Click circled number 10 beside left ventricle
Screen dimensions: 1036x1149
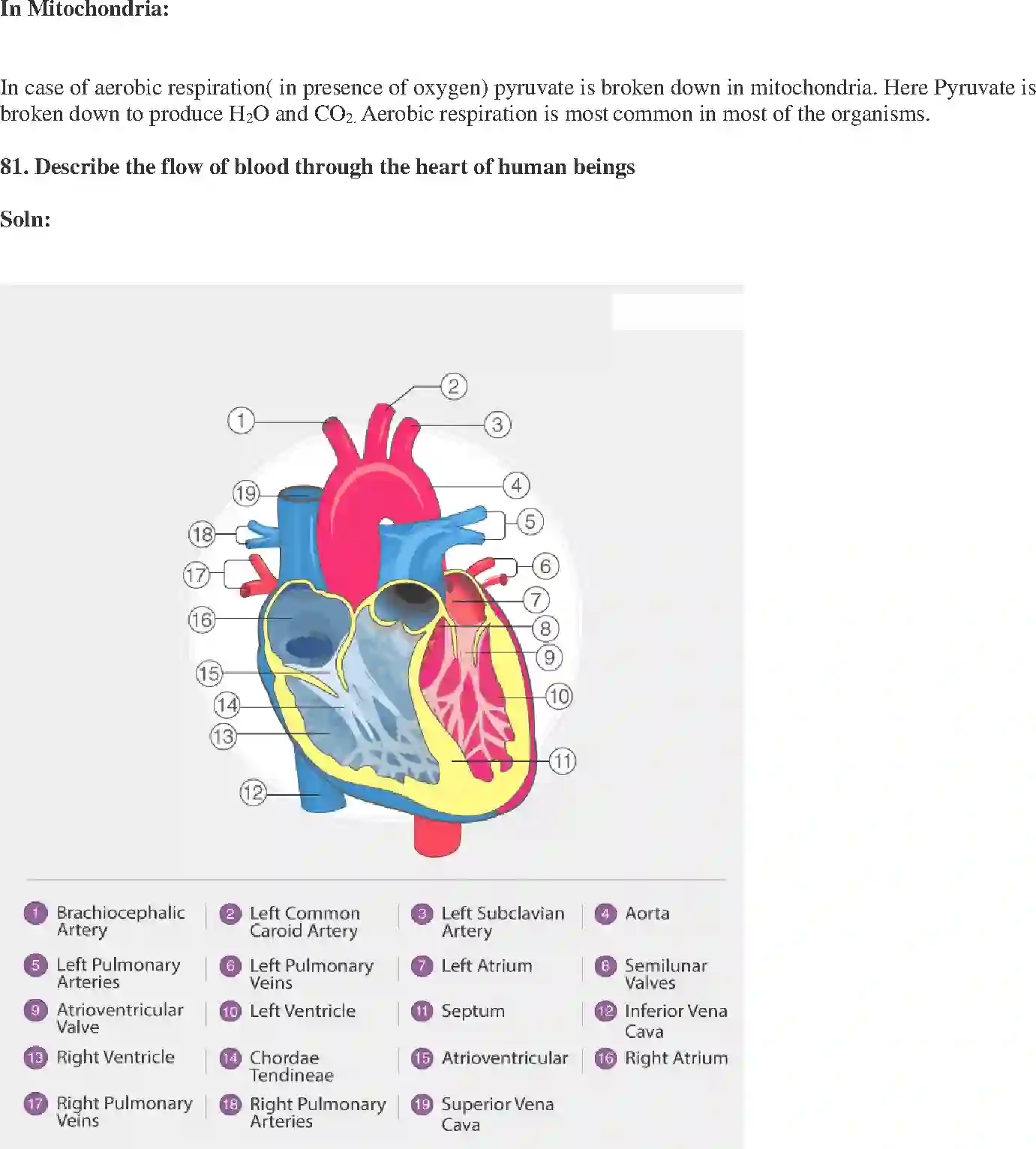click(559, 696)
